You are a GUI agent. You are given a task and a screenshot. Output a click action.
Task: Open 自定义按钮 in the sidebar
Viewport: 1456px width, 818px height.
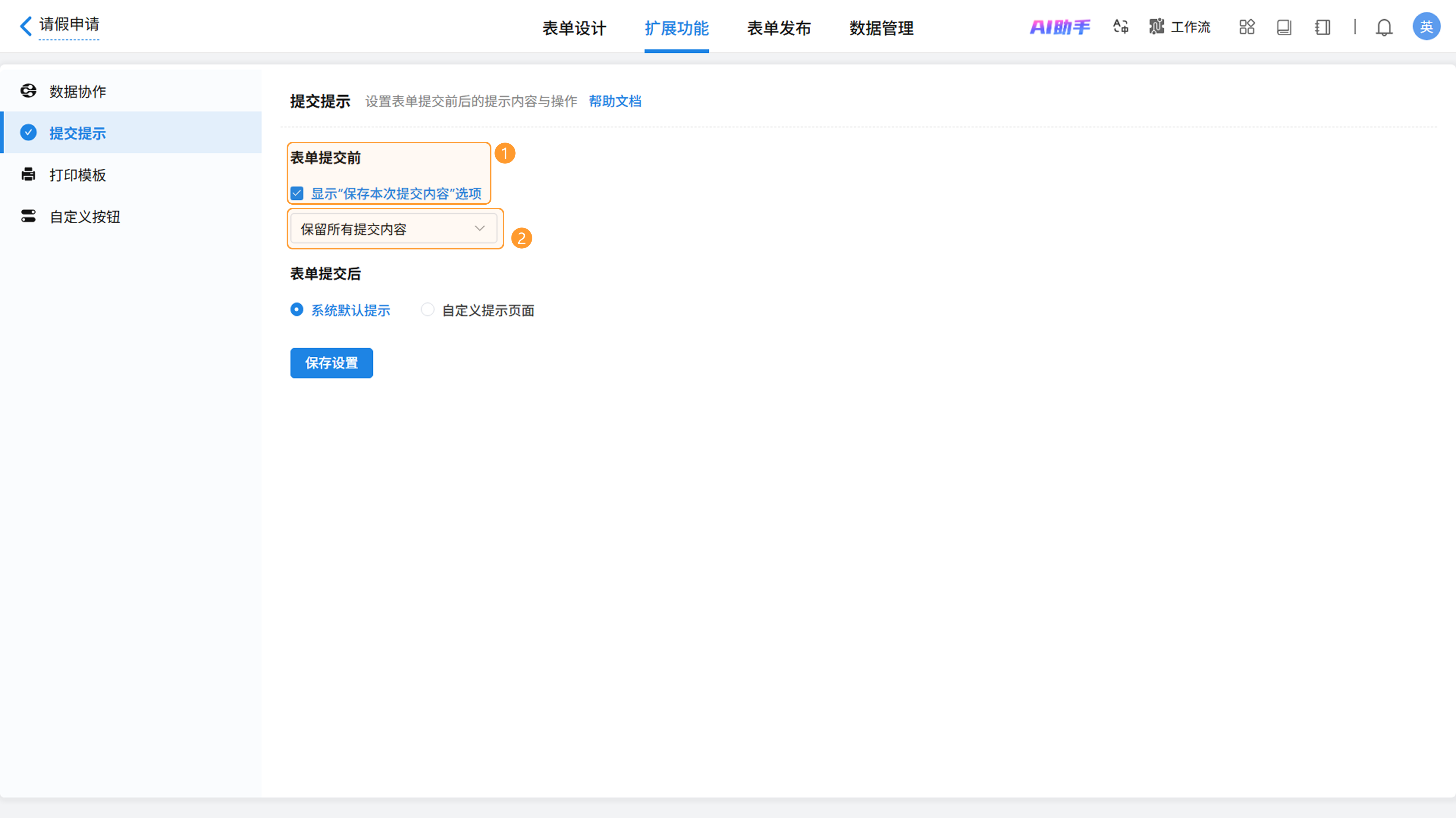click(x=85, y=217)
